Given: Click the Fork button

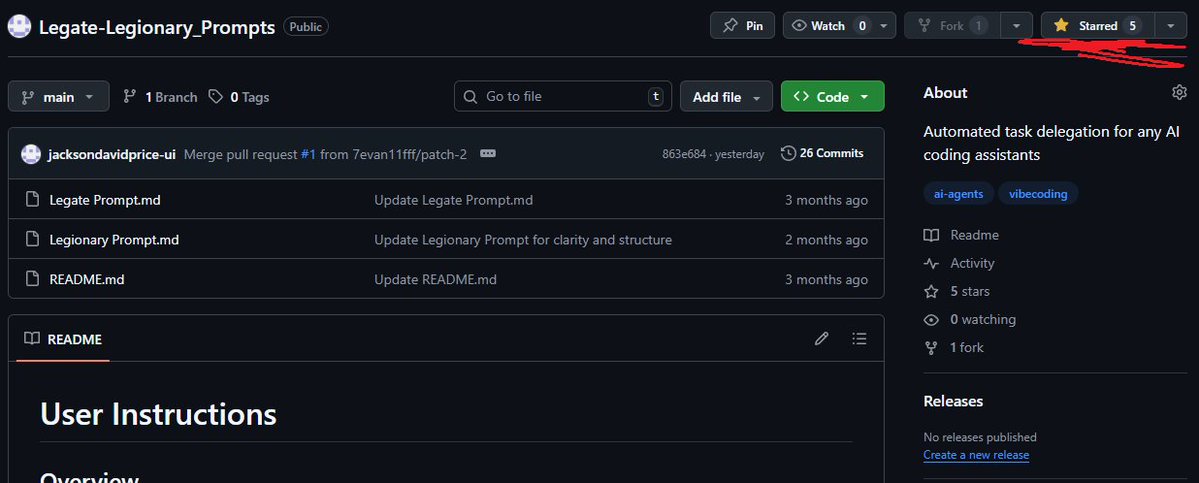Looking at the screenshot, I should 952,25.
